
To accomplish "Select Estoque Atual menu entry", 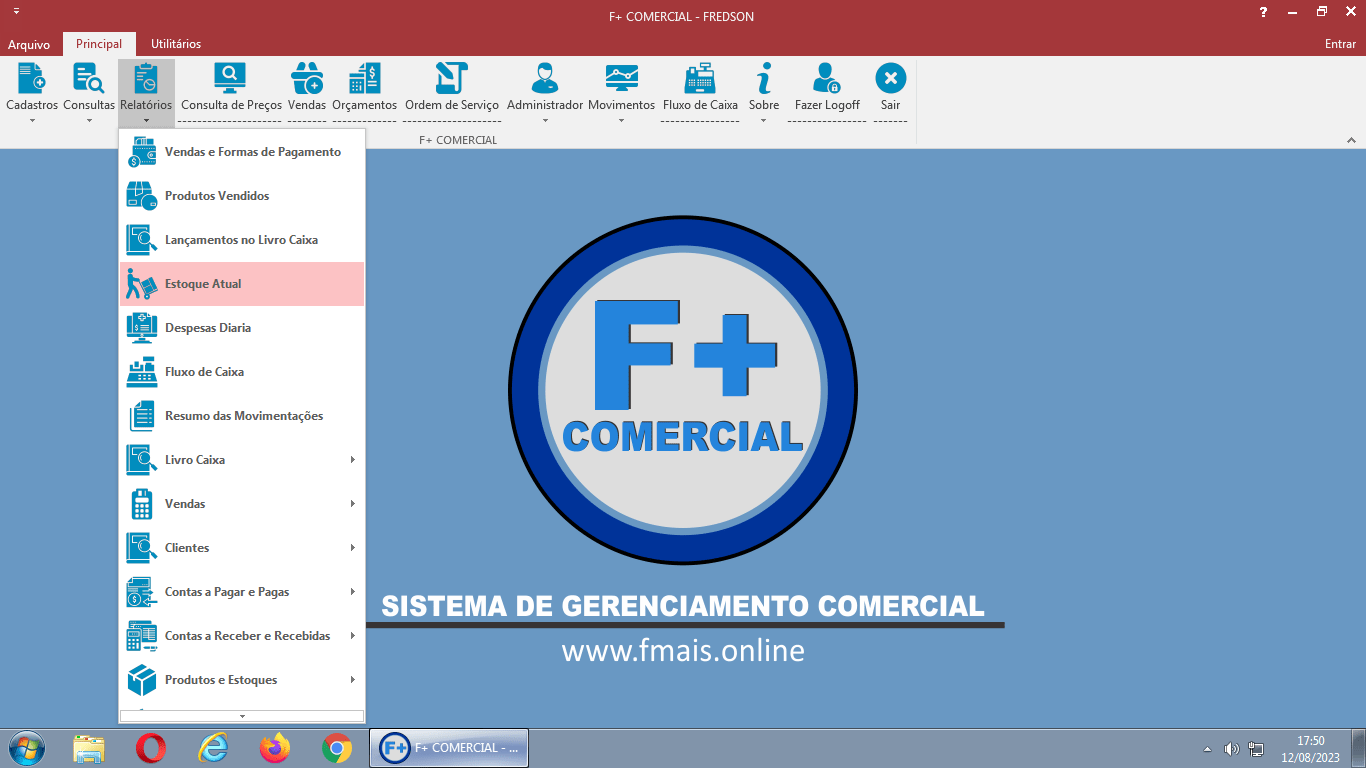I will click(x=242, y=284).
